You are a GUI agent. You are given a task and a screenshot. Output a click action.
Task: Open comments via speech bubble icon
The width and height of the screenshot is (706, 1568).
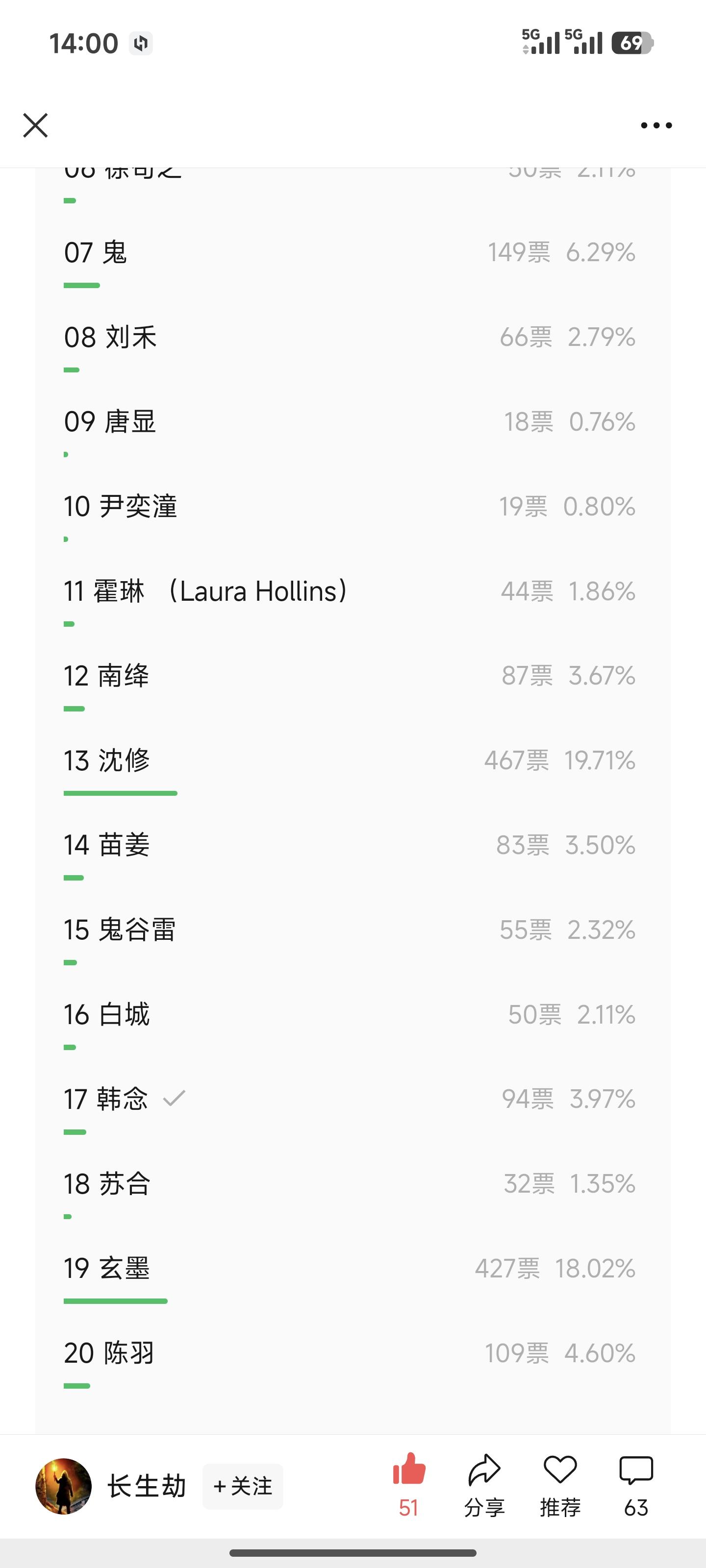(x=636, y=1470)
